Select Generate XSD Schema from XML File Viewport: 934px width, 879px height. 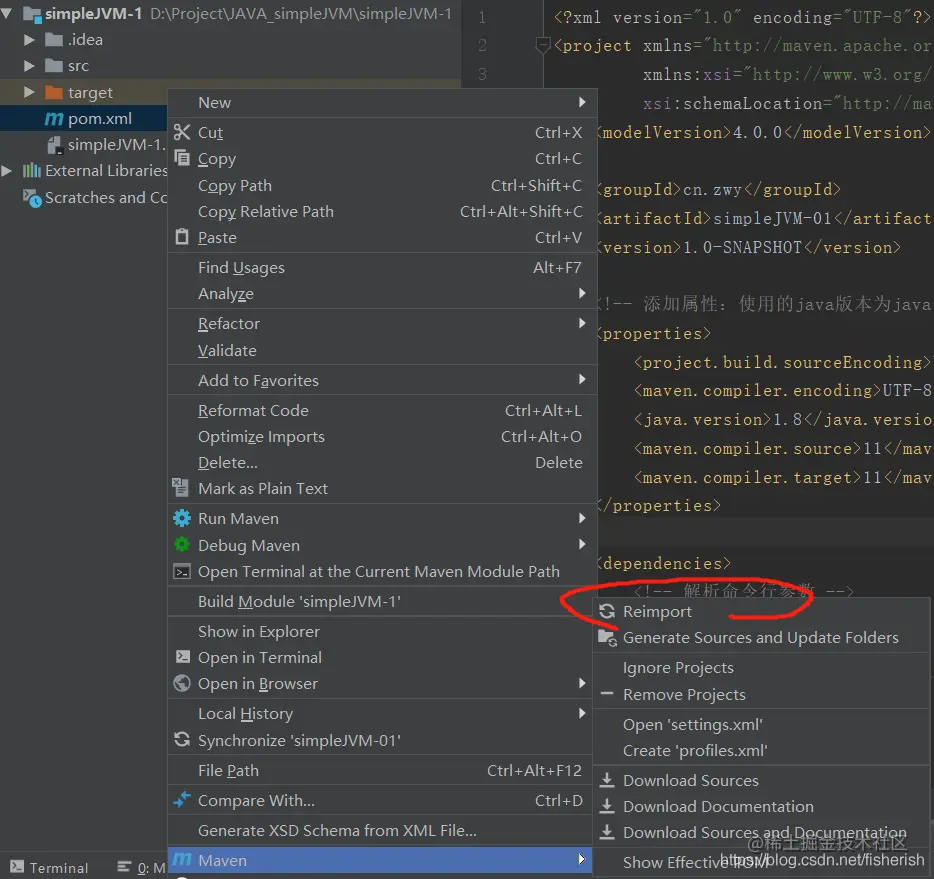pyautogui.click(x=380, y=830)
